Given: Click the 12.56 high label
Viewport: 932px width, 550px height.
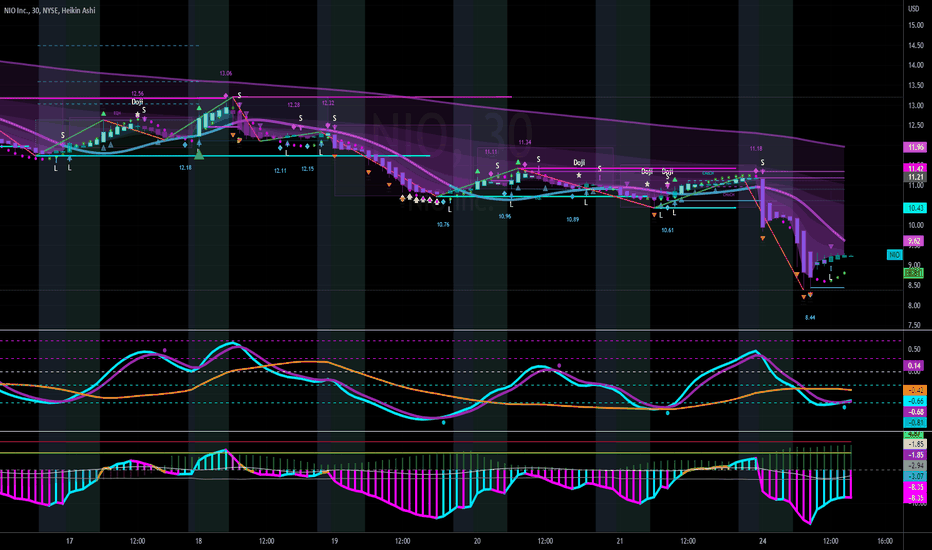Looking at the screenshot, I should pyautogui.click(x=137, y=94).
